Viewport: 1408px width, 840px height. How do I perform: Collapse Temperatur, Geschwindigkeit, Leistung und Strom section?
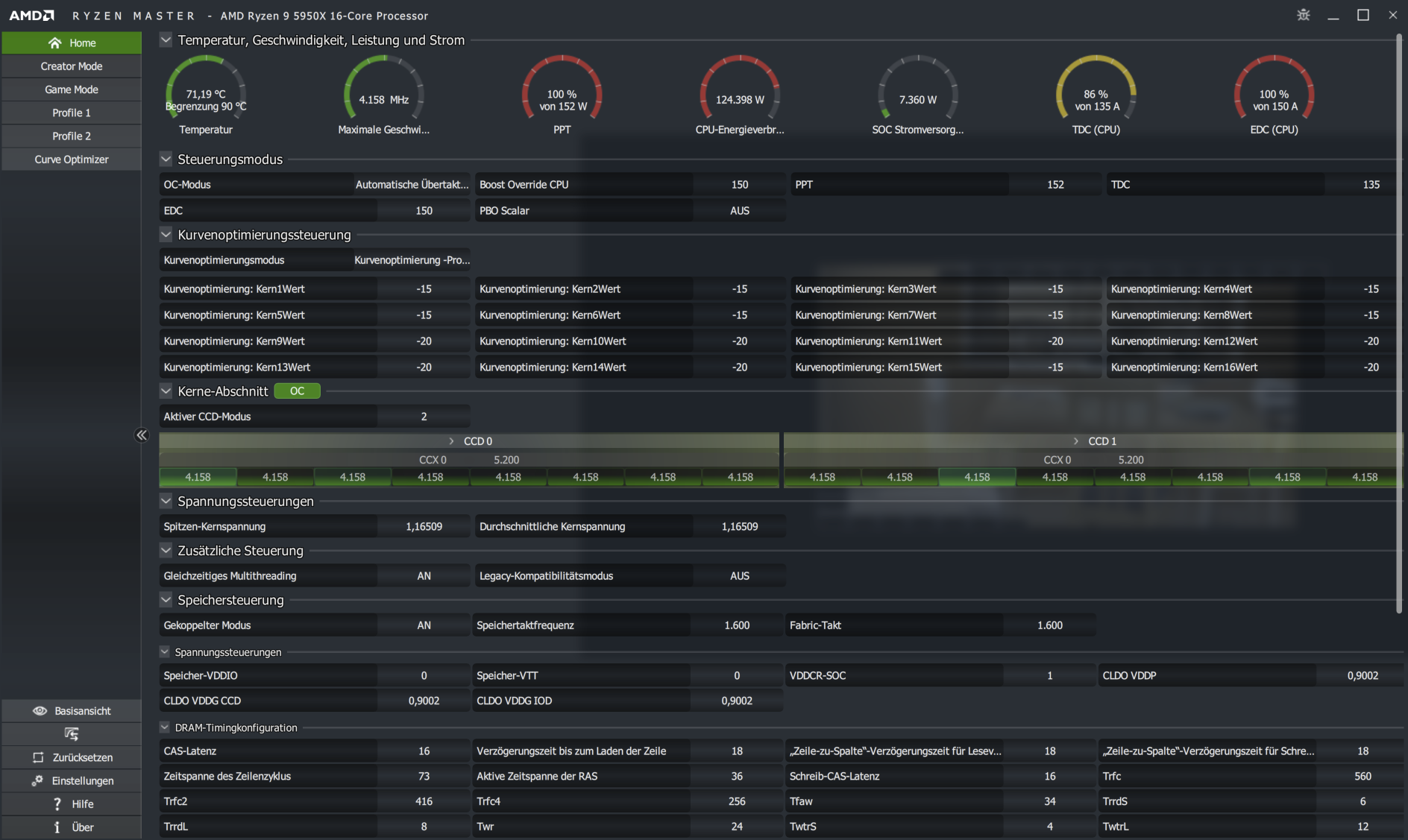coord(166,40)
